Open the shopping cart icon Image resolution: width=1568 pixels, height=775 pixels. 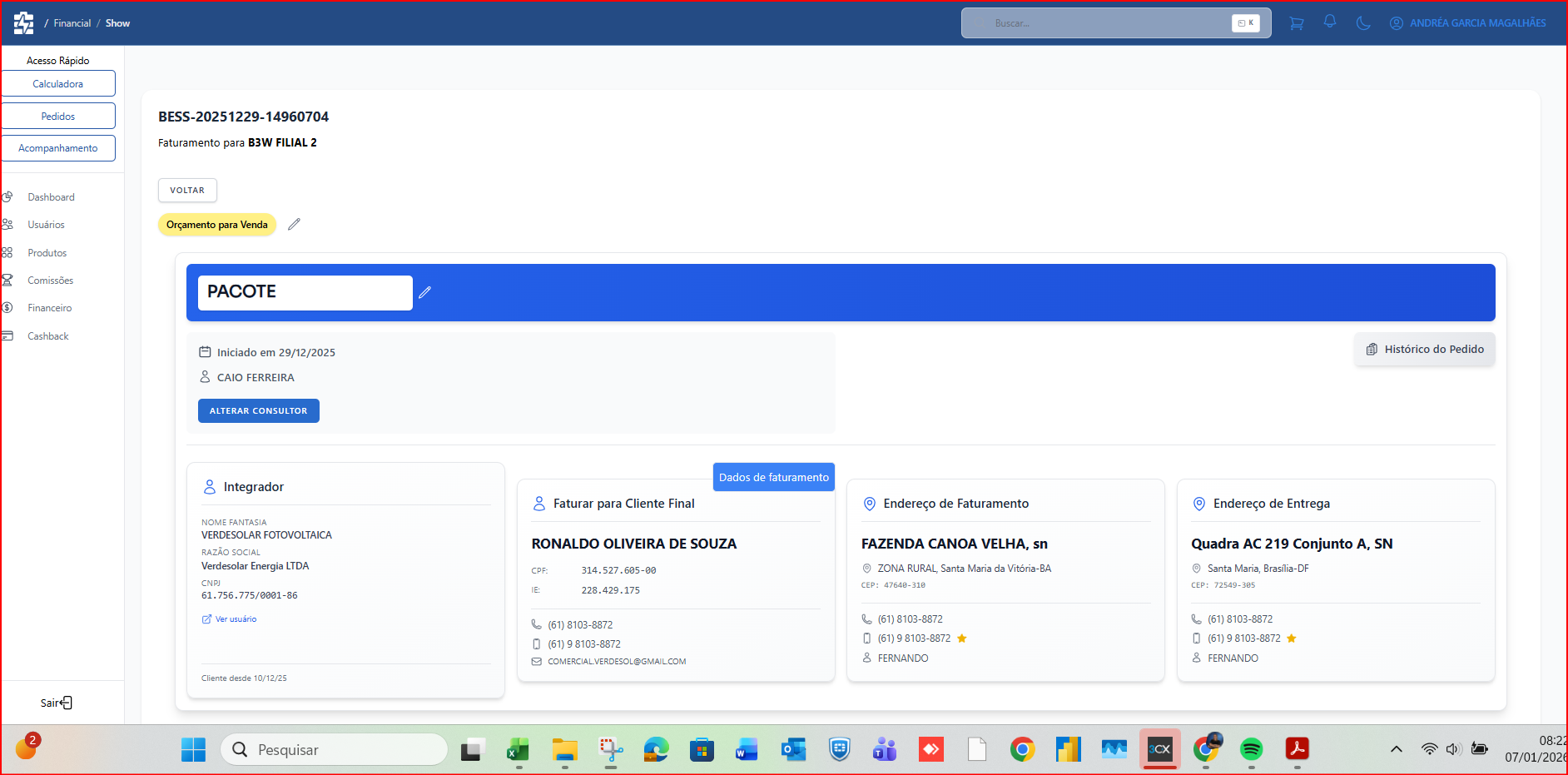point(1296,23)
